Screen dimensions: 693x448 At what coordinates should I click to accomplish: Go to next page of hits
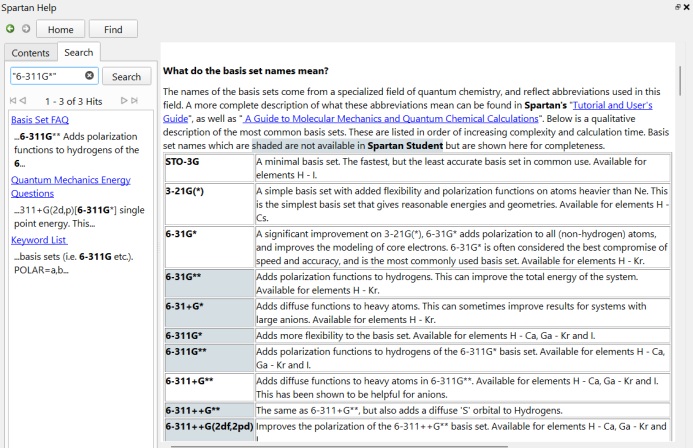(x=124, y=101)
